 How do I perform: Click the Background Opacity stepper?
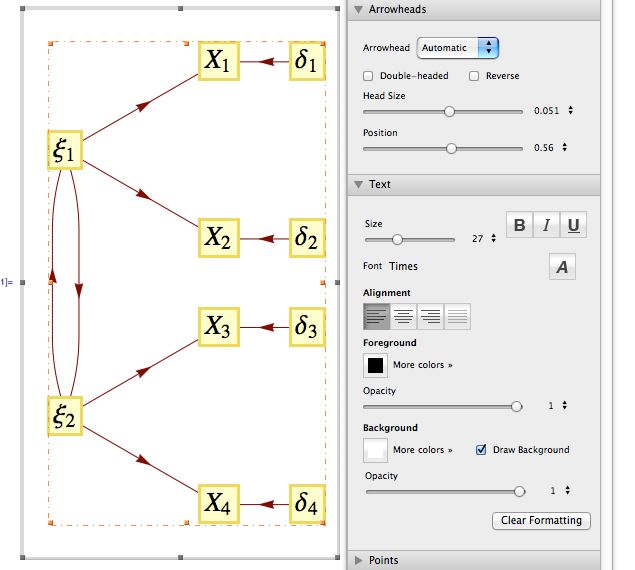(x=568, y=490)
